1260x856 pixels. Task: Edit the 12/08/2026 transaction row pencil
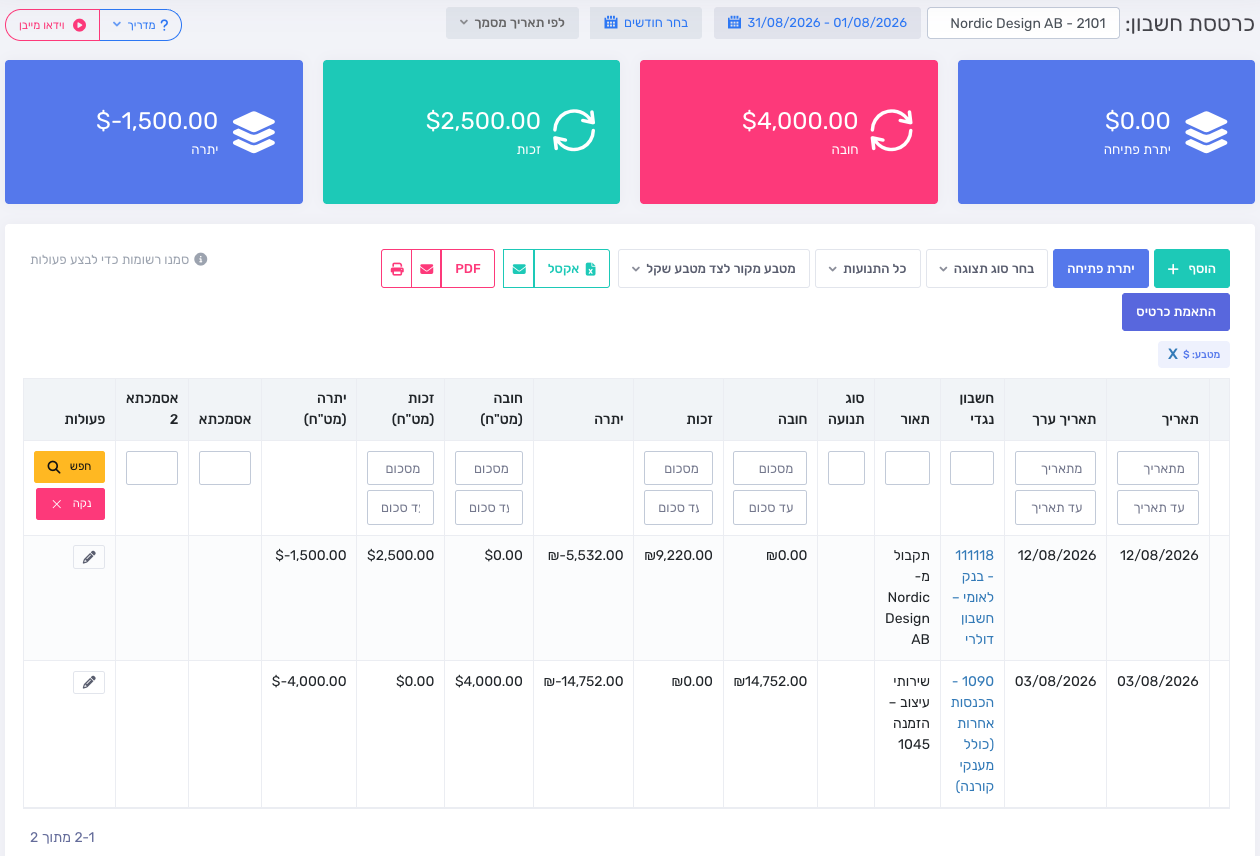[89, 557]
